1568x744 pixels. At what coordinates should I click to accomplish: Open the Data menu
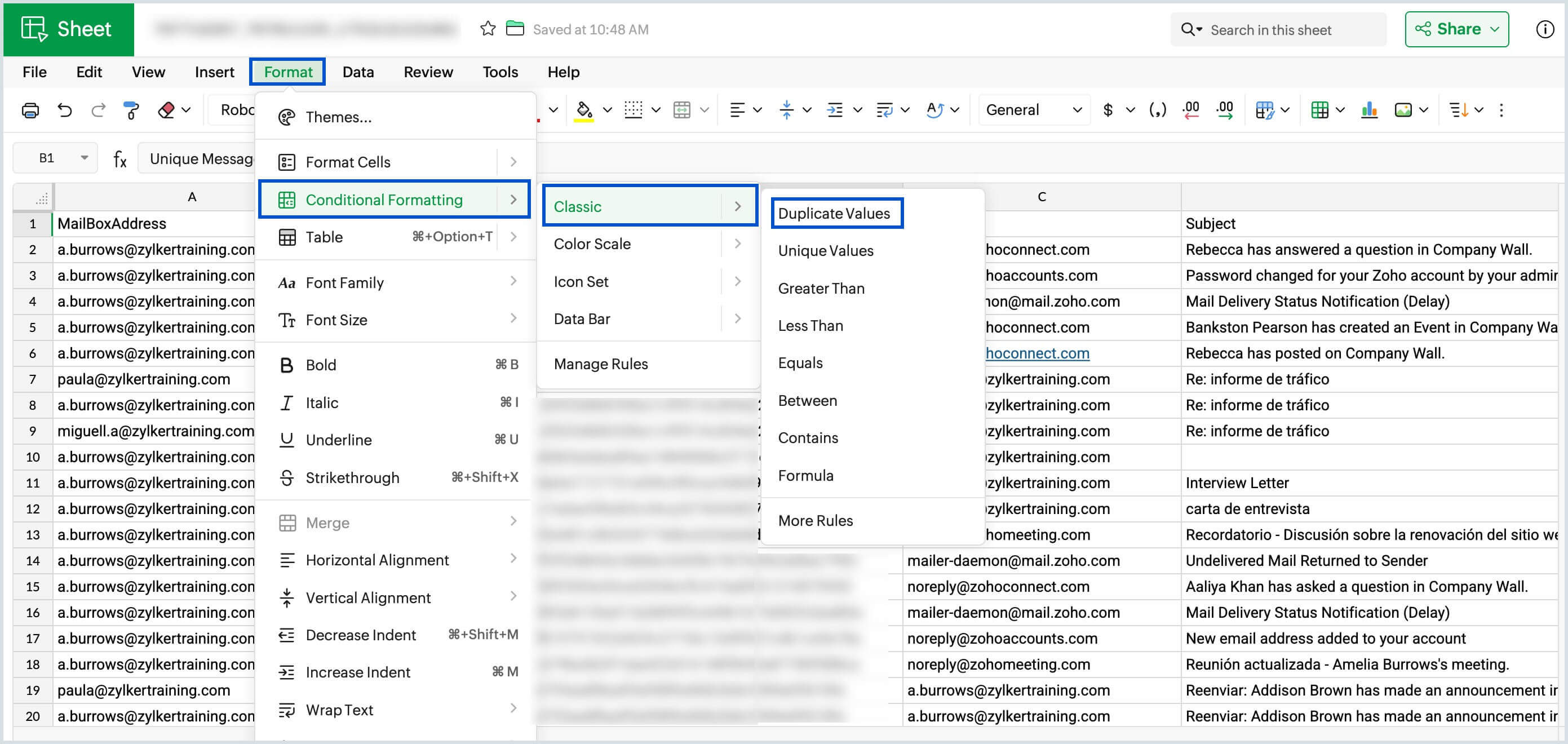(x=357, y=72)
